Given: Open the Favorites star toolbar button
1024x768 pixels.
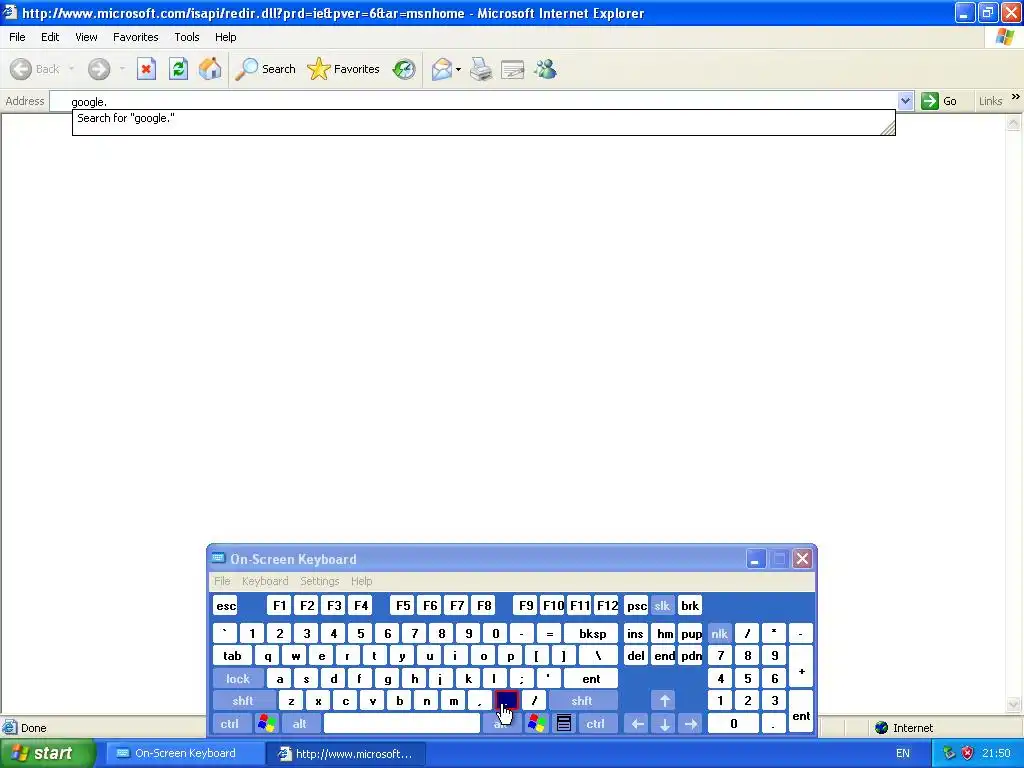Looking at the screenshot, I should (344, 69).
